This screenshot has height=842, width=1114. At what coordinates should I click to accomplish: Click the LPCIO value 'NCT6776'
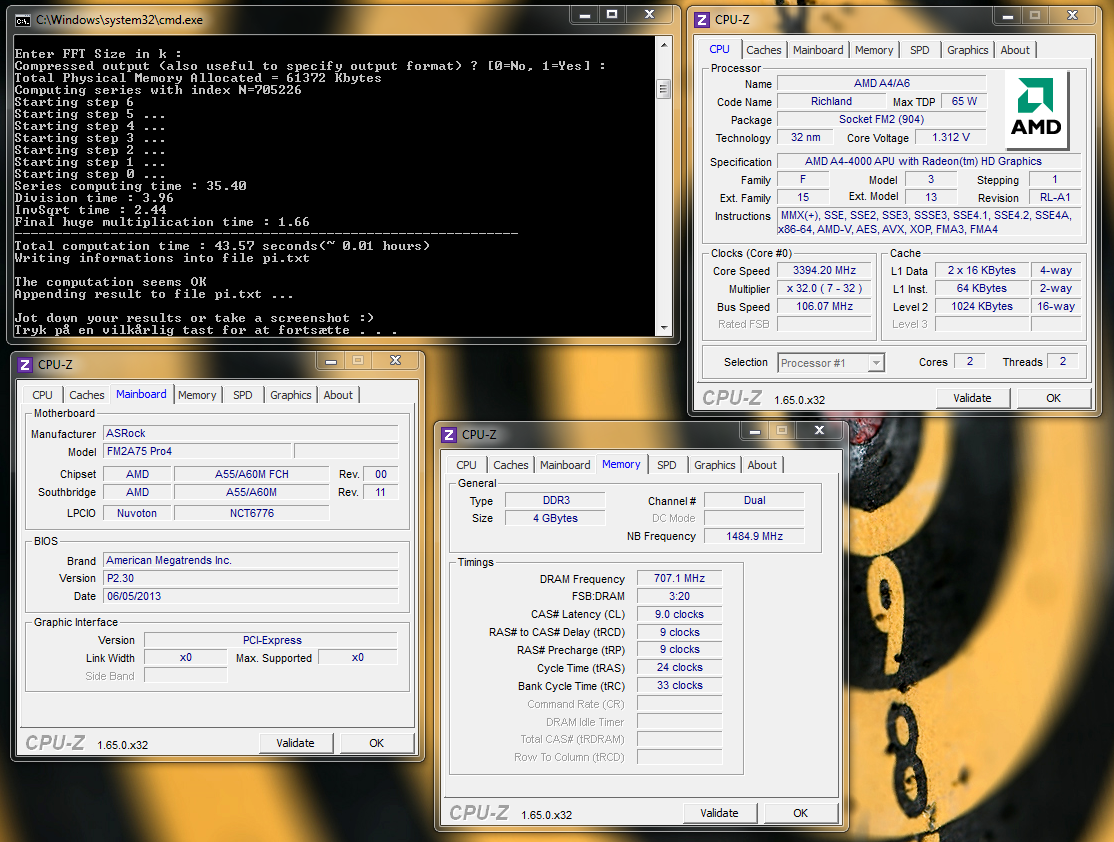click(x=252, y=513)
